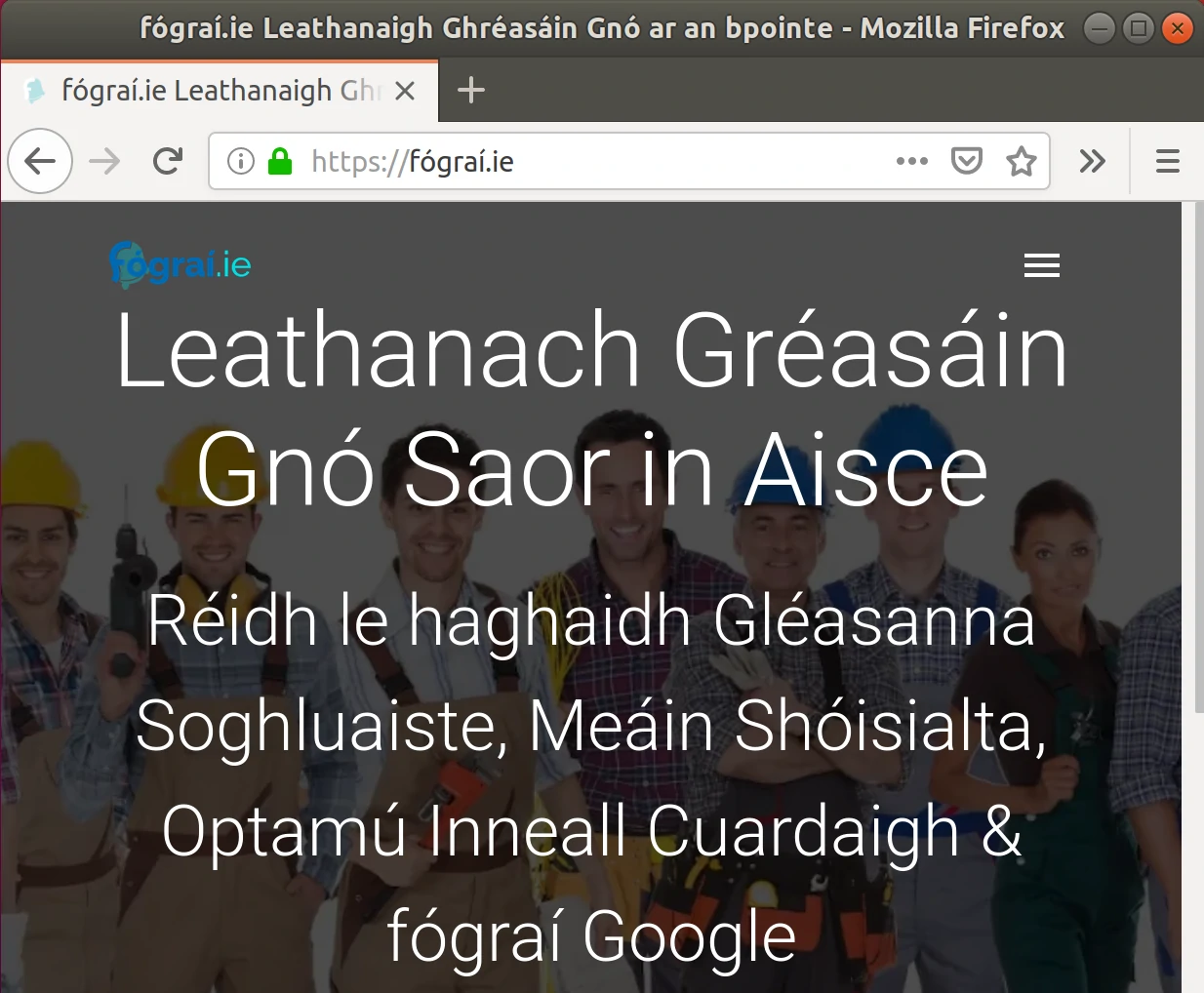This screenshot has height=993, width=1204.
Task: Click the page's vertical scrollbar thumb
Action: [x=1198, y=457]
